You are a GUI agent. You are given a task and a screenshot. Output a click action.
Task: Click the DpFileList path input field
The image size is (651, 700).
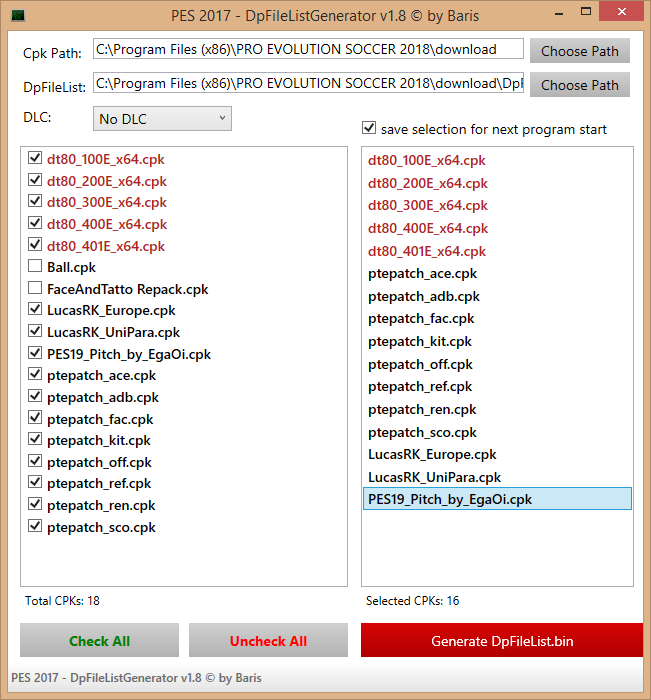(308, 83)
